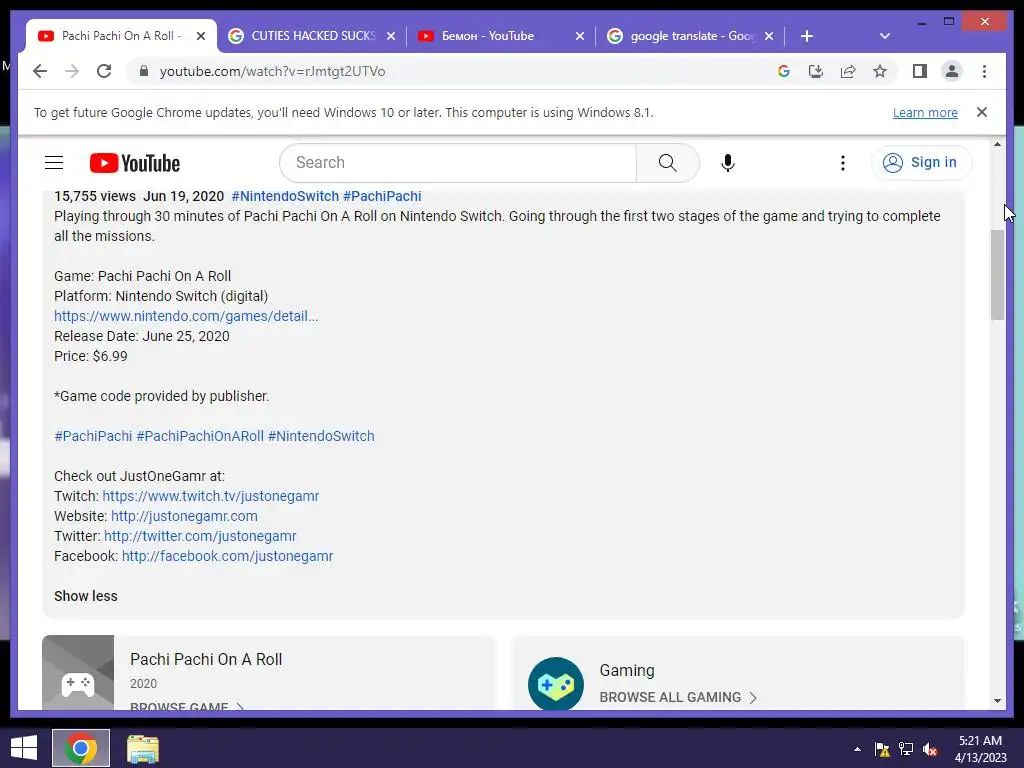The width and height of the screenshot is (1024, 768).
Task: Share this page icon in address bar
Action: [x=848, y=71]
